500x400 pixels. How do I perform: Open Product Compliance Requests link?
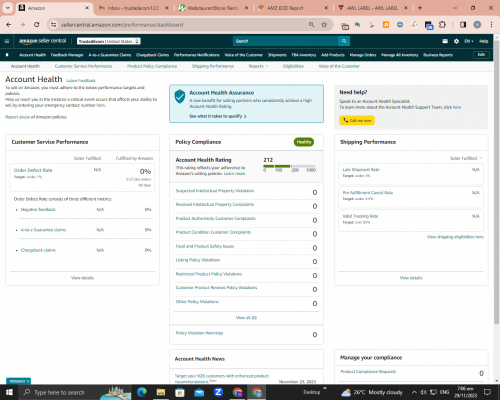tap(368, 372)
